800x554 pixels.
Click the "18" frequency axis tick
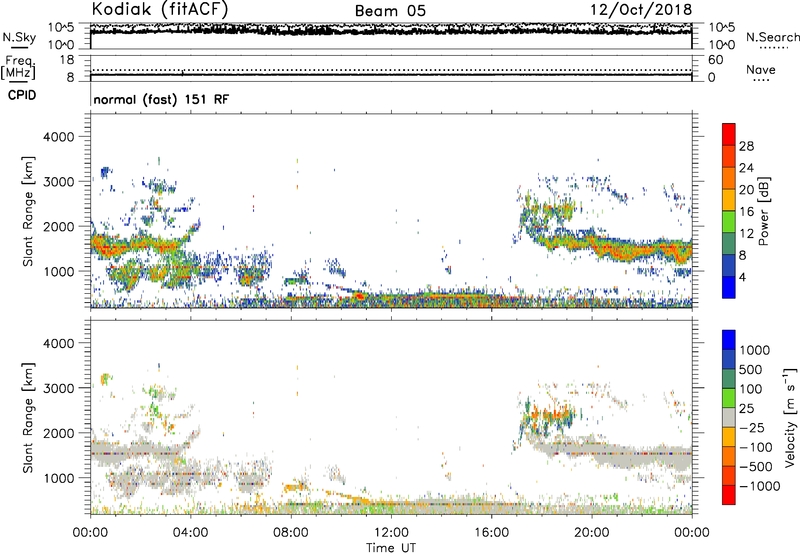pos(67,60)
